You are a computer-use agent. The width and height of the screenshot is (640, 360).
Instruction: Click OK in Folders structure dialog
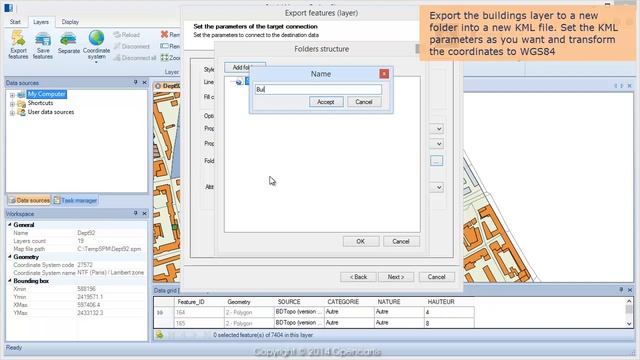[361, 241]
